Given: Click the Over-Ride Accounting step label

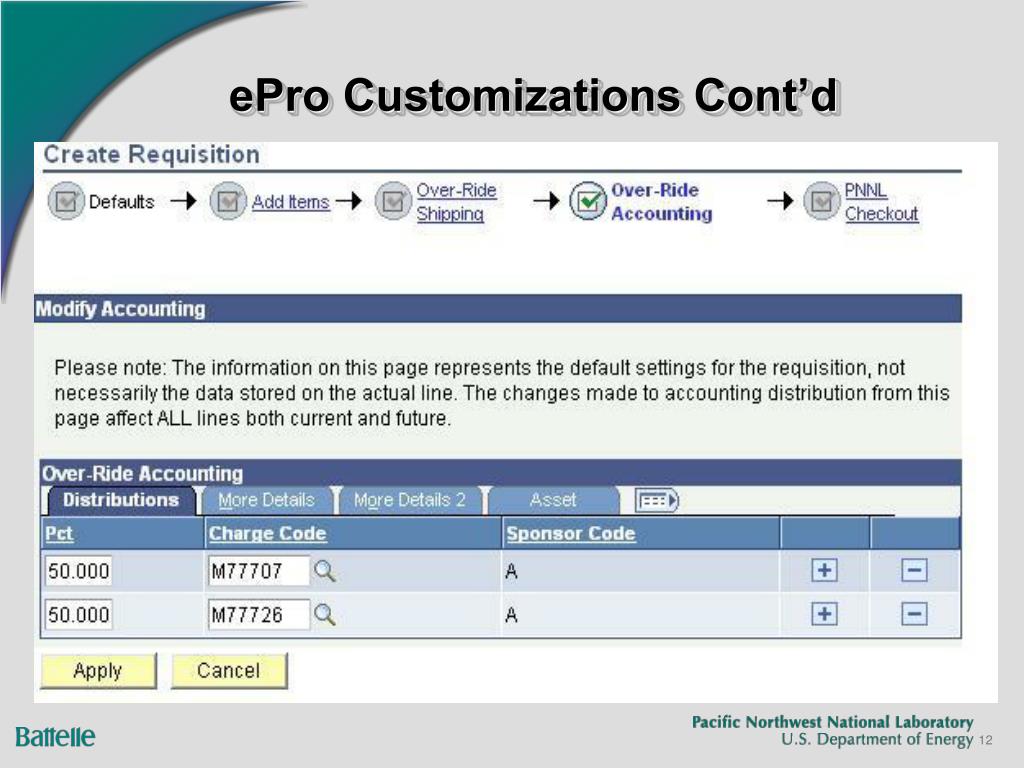Looking at the screenshot, I should 661,202.
